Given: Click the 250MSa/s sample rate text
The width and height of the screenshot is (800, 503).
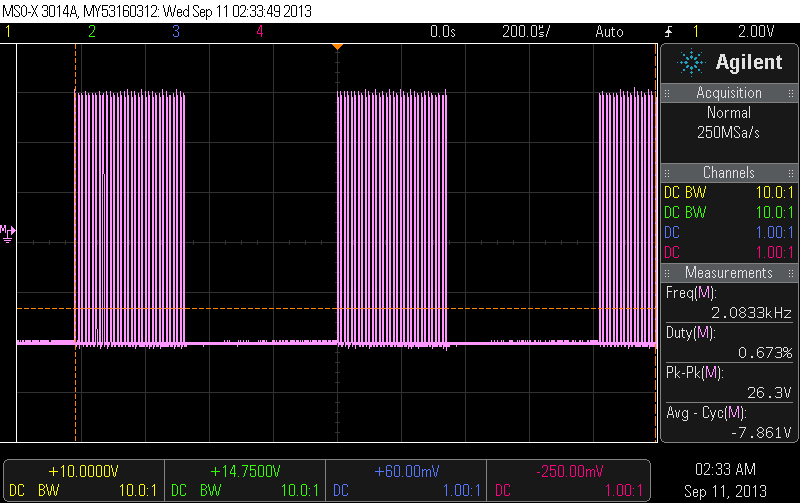Looking at the screenshot, I should click(729, 133).
